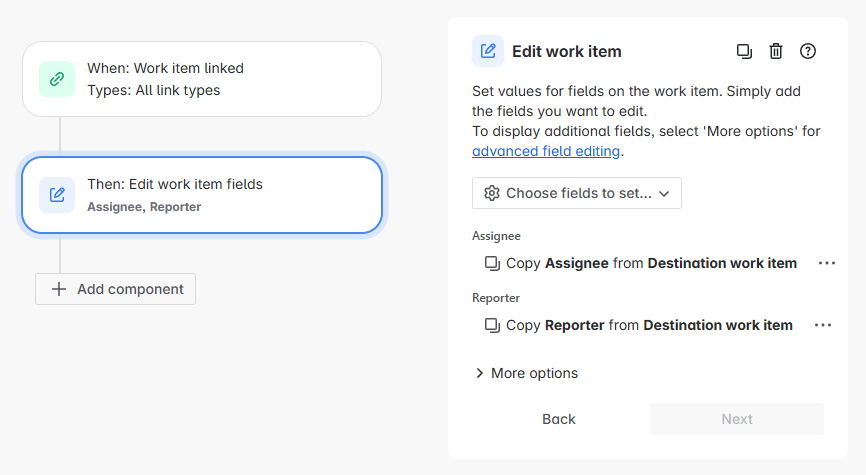Open the Choose fields to set dropdown
The width and height of the screenshot is (866, 475).
pos(577,193)
